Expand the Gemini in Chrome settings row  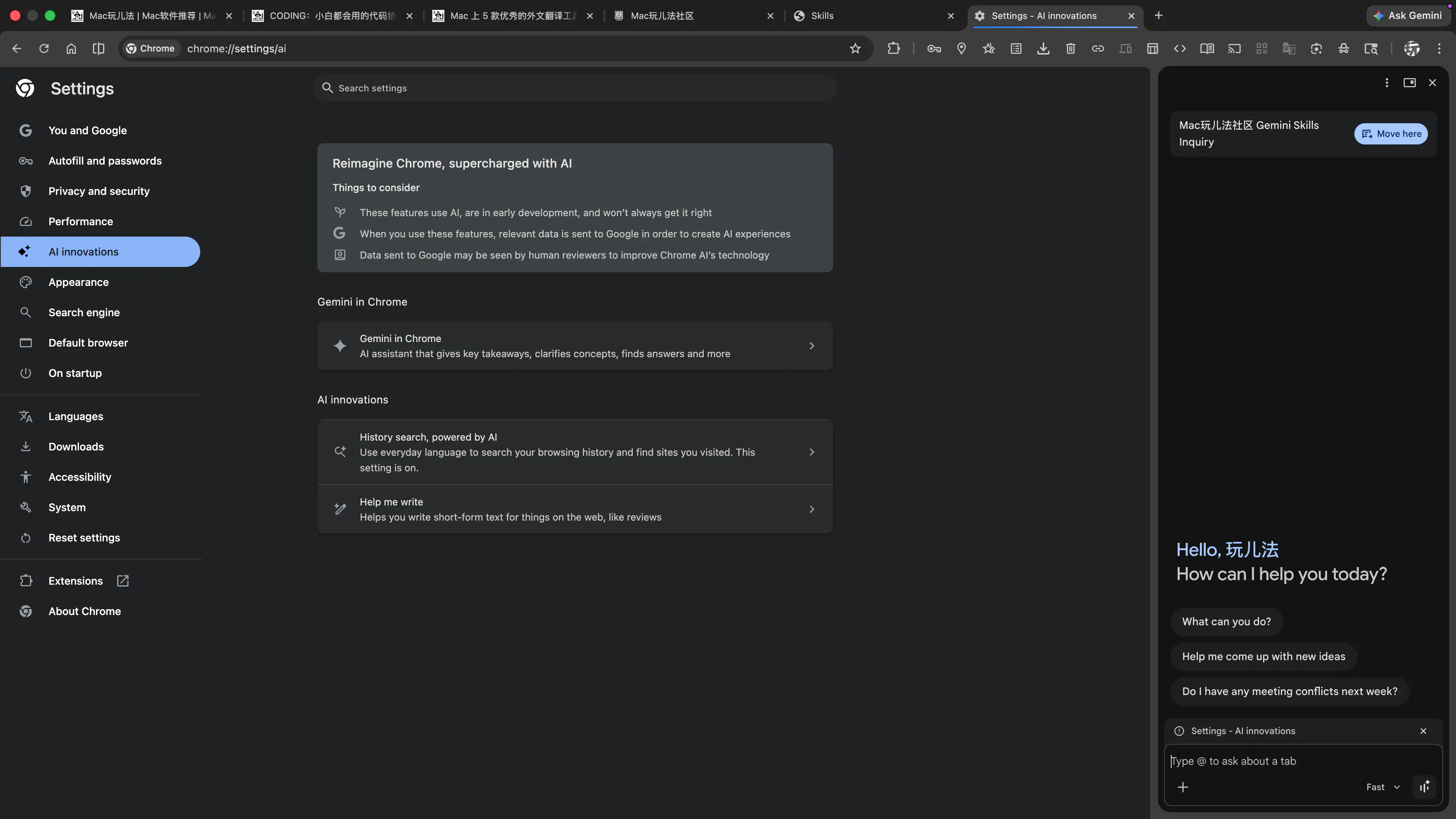pyautogui.click(x=574, y=346)
